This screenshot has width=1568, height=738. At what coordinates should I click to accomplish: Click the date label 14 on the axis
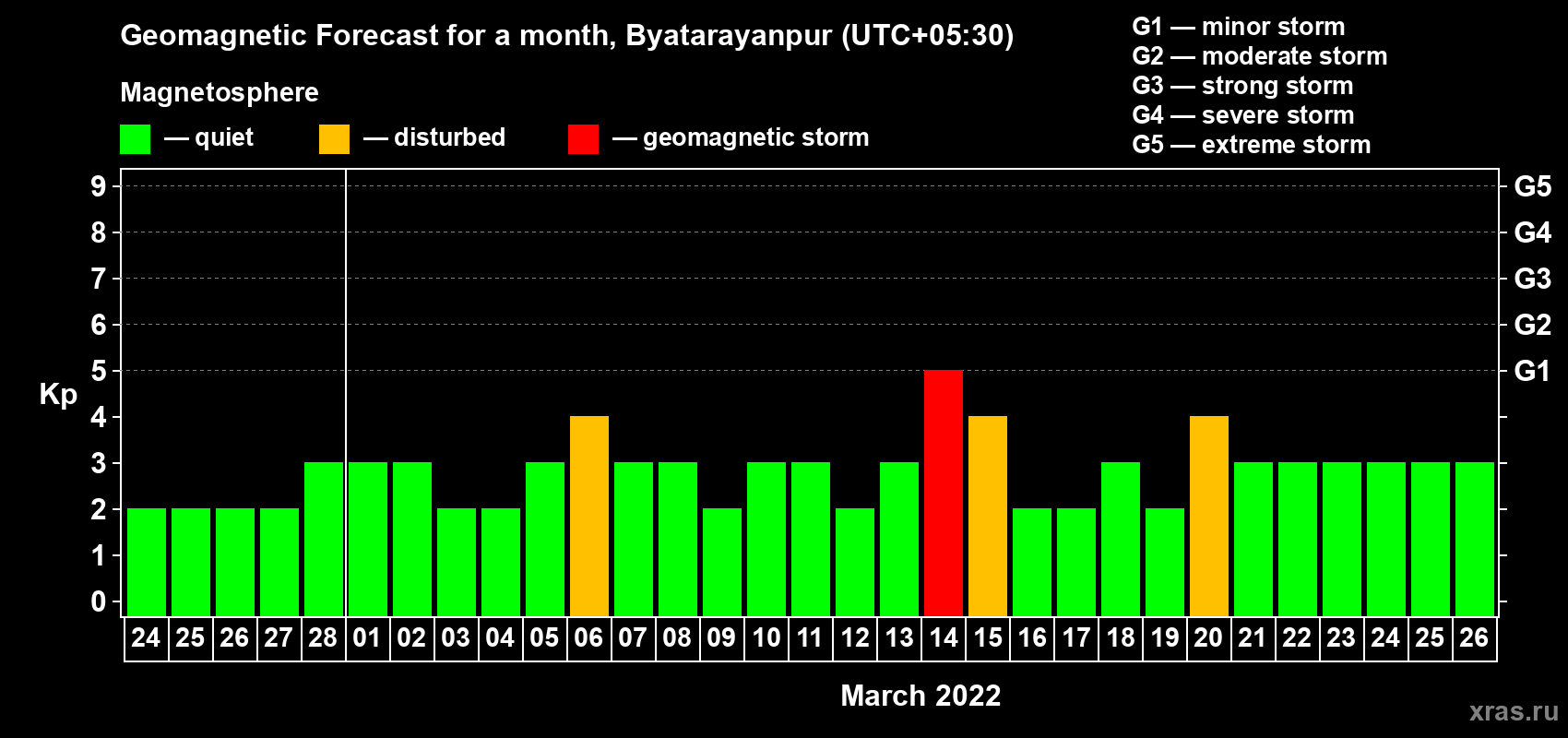(943, 638)
